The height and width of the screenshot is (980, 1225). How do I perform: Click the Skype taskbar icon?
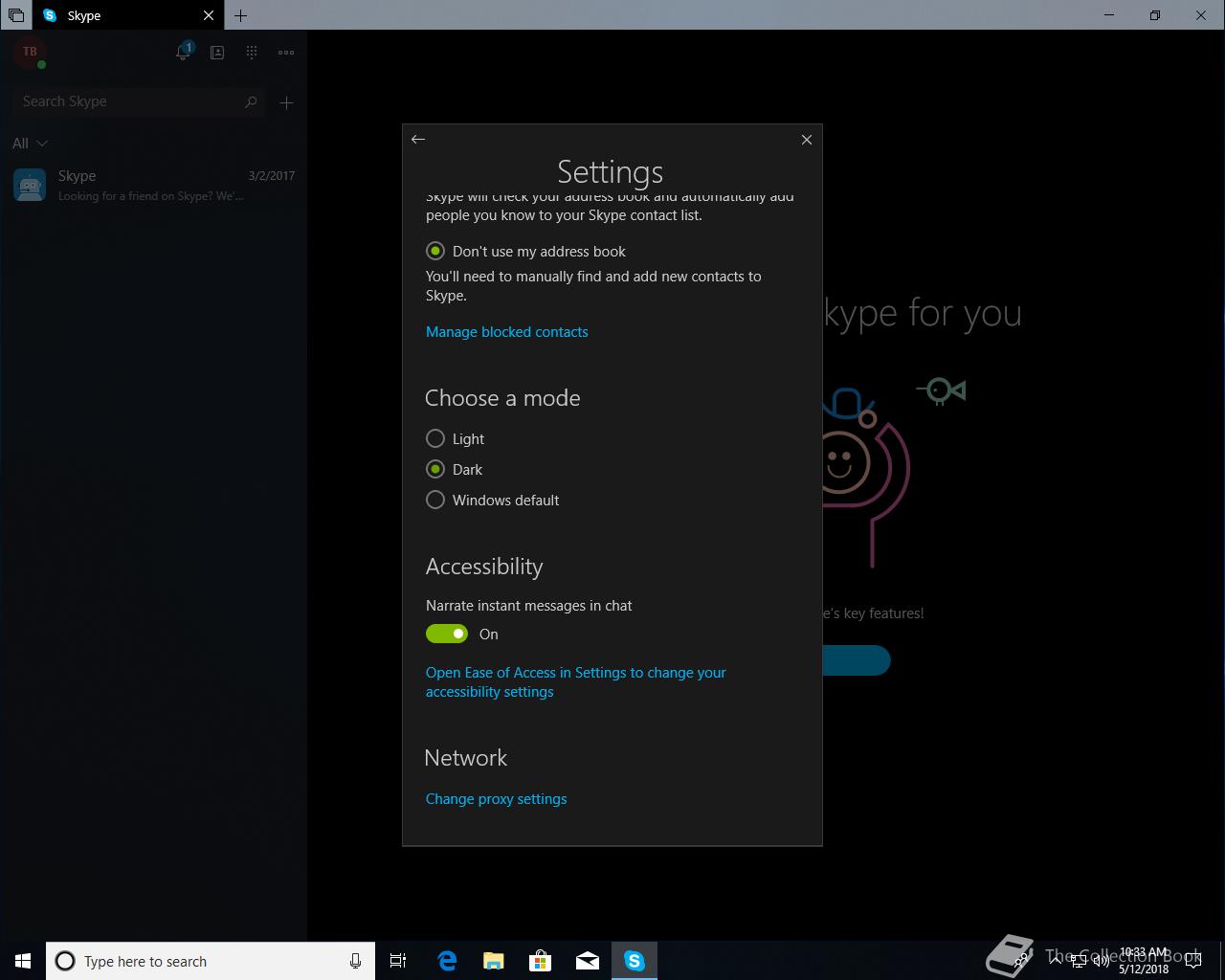pyautogui.click(x=635, y=961)
